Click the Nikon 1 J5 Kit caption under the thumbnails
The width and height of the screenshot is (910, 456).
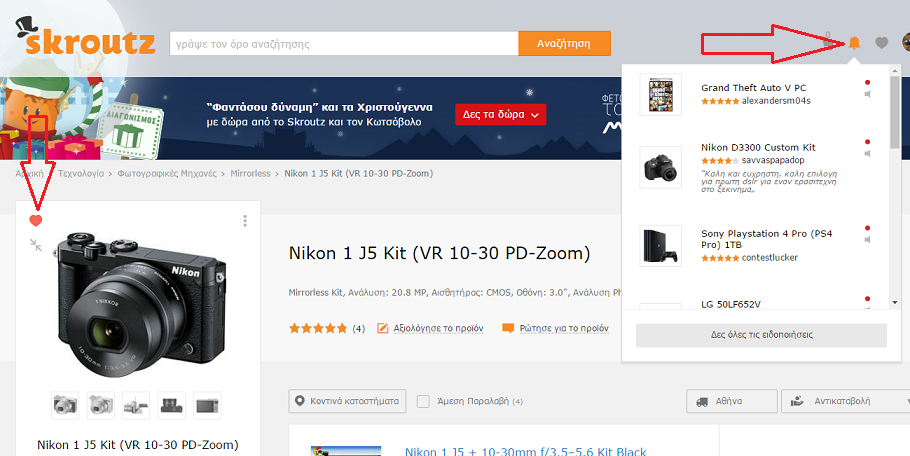pyautogui.click(x=138, y=445)
